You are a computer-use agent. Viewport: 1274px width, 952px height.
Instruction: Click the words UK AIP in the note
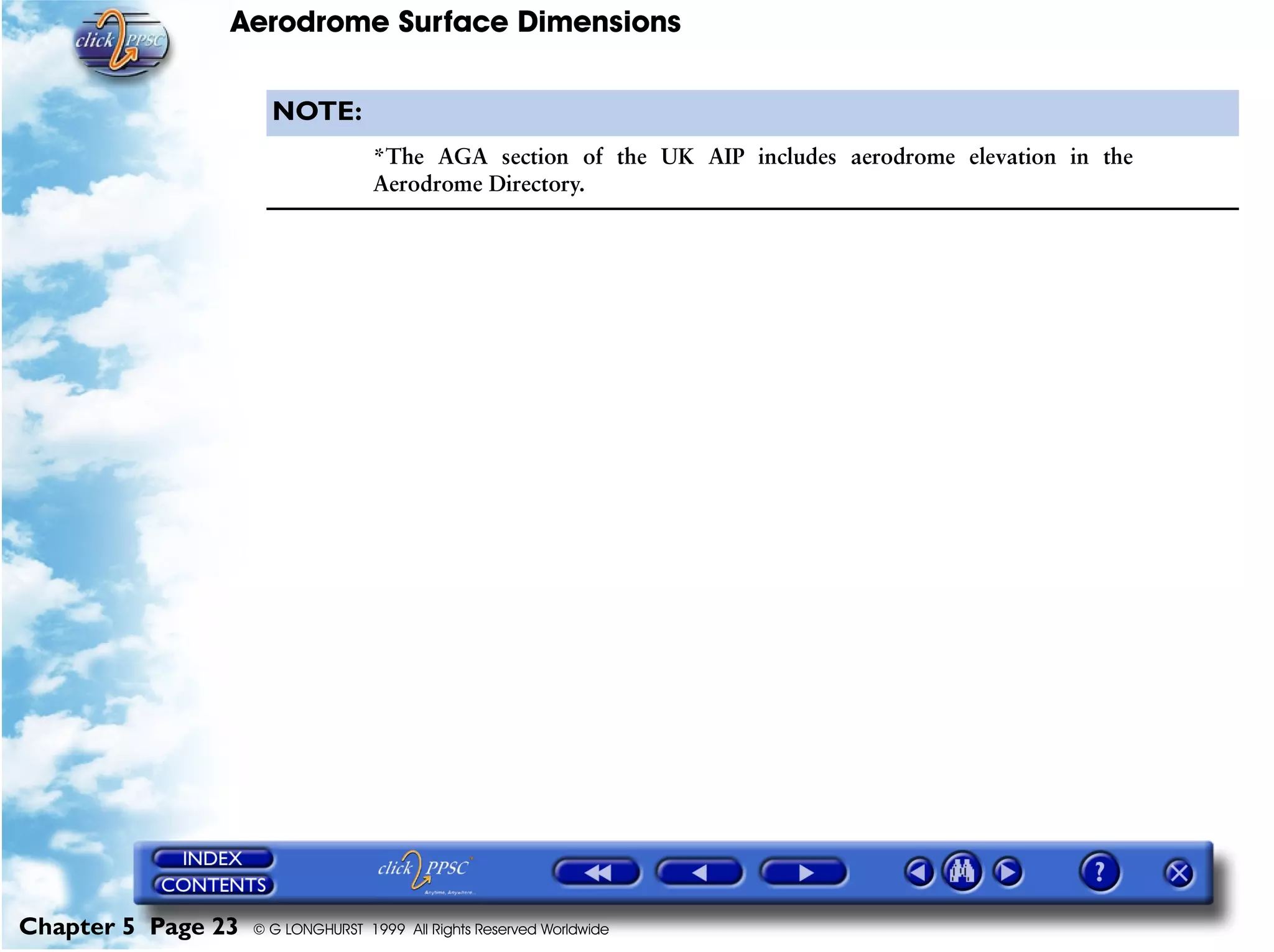point(702,157)
